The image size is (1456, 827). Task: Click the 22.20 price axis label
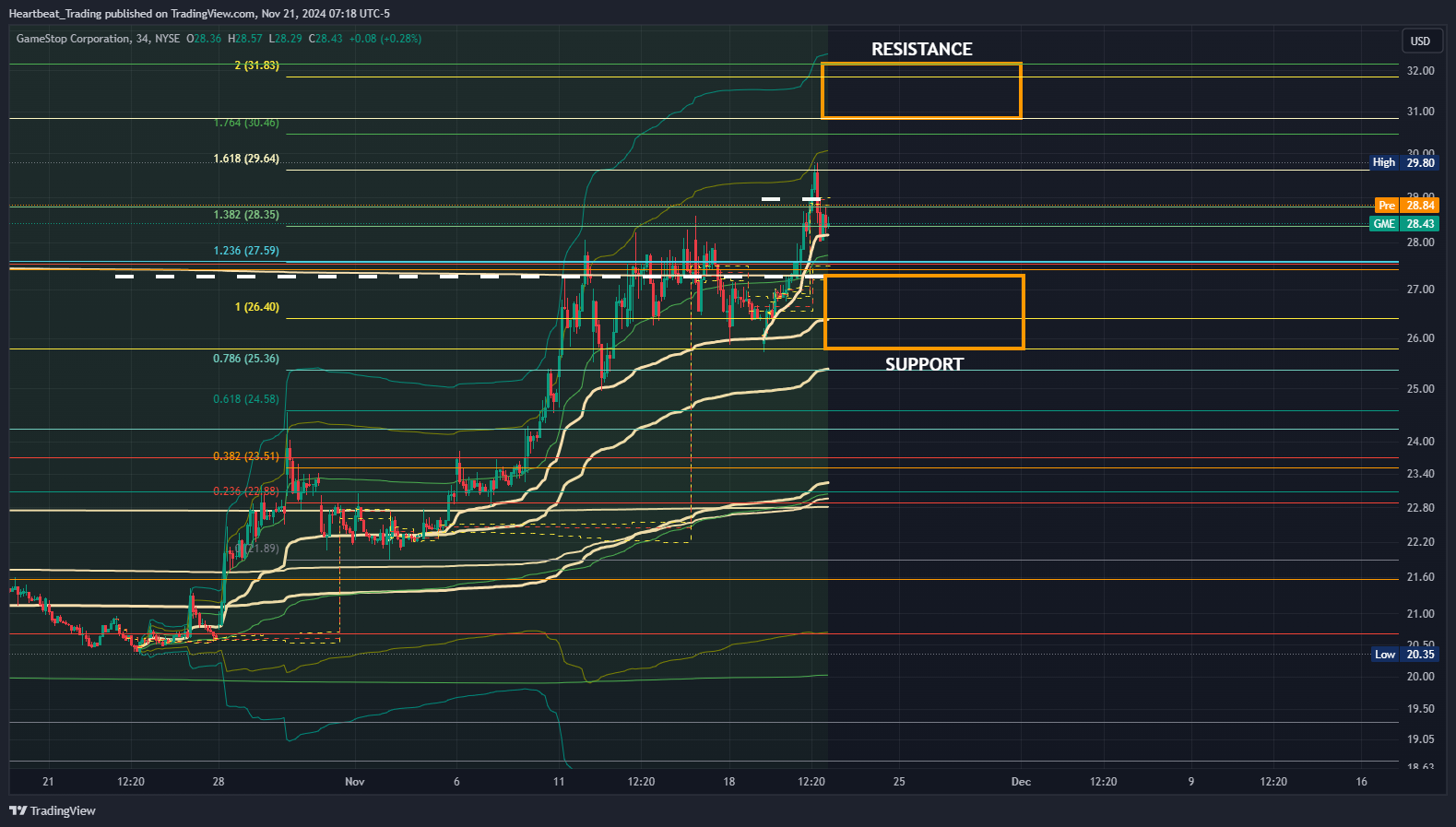[1420, 542]
